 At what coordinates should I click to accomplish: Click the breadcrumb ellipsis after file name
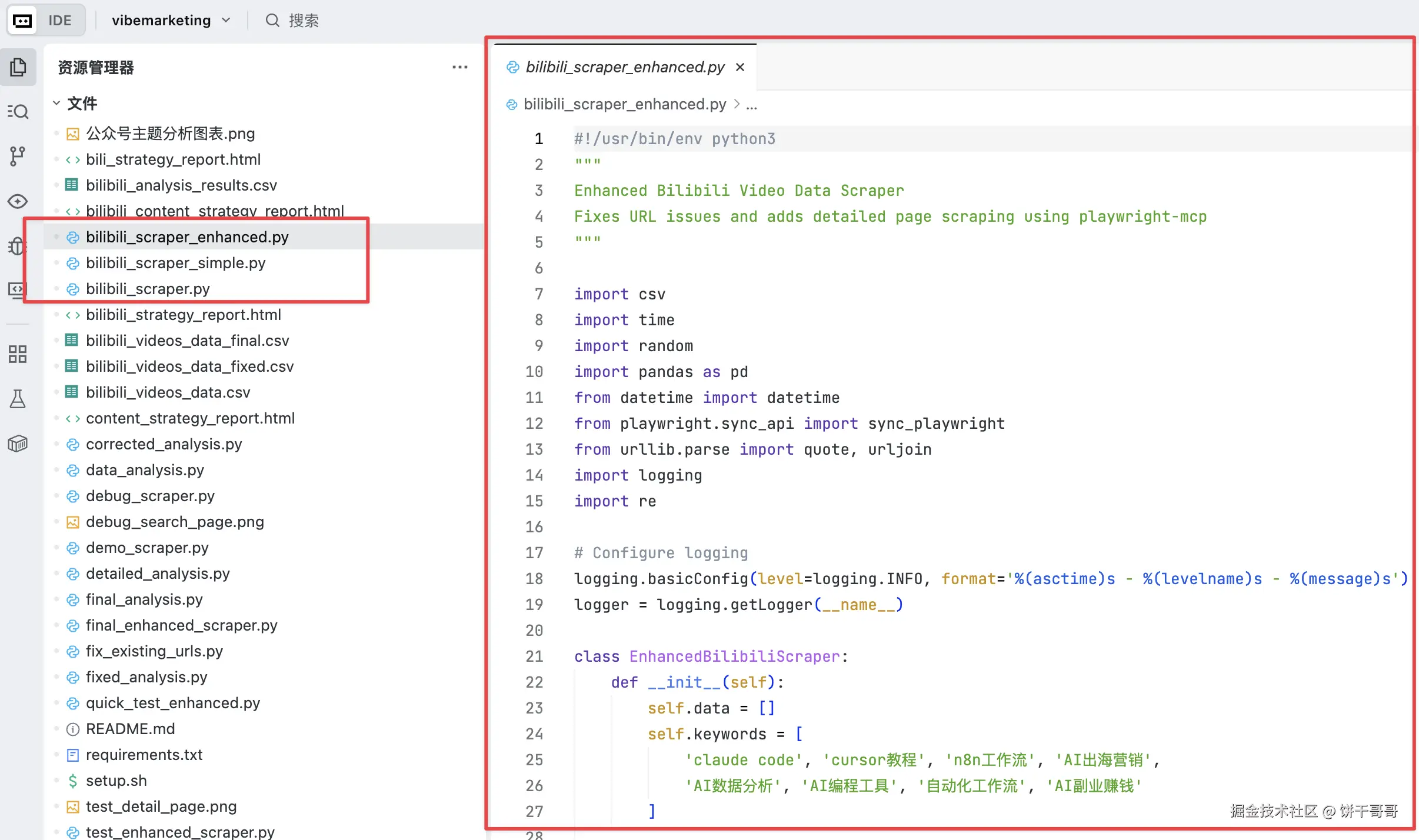pos(752,105)
